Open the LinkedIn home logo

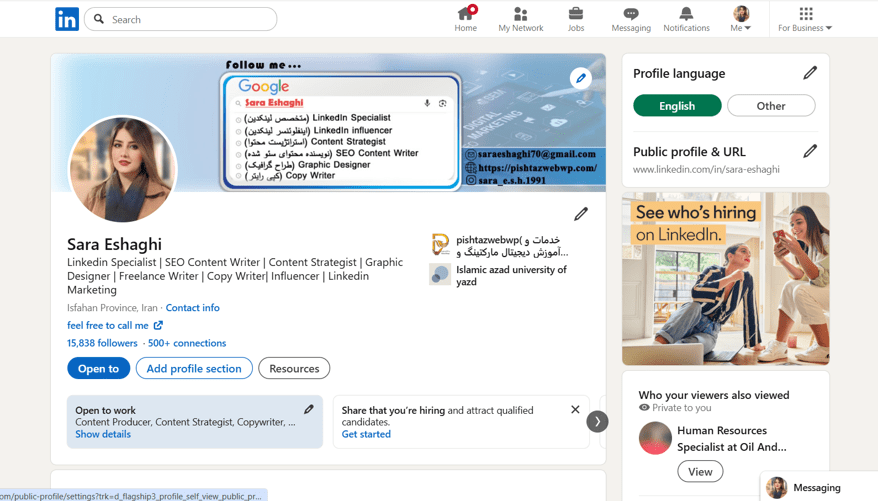coord(67,19)
